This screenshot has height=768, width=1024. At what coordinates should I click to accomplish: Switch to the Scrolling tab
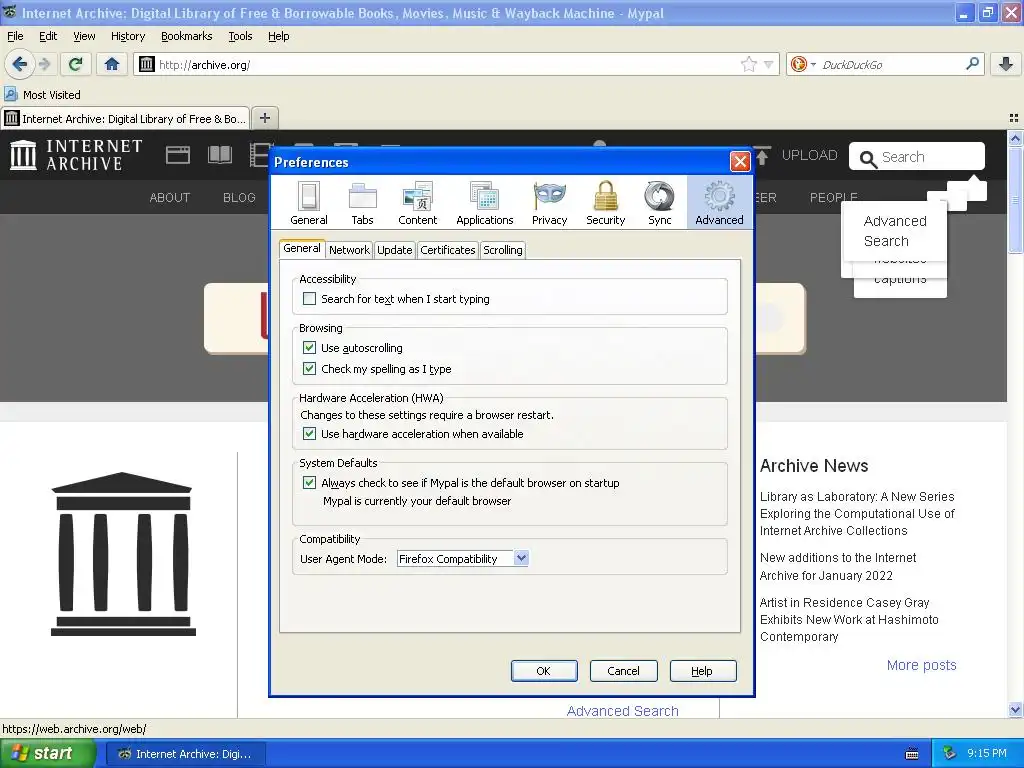(x=502, y=249)
